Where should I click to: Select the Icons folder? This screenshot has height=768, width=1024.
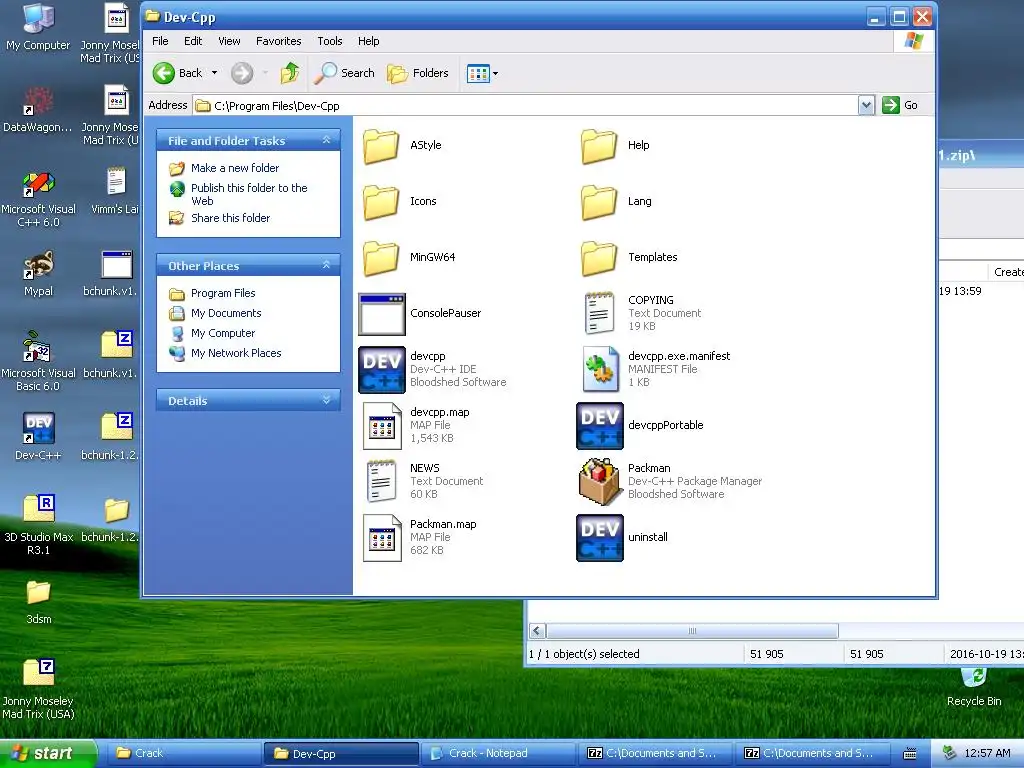(x=381, y=201)
